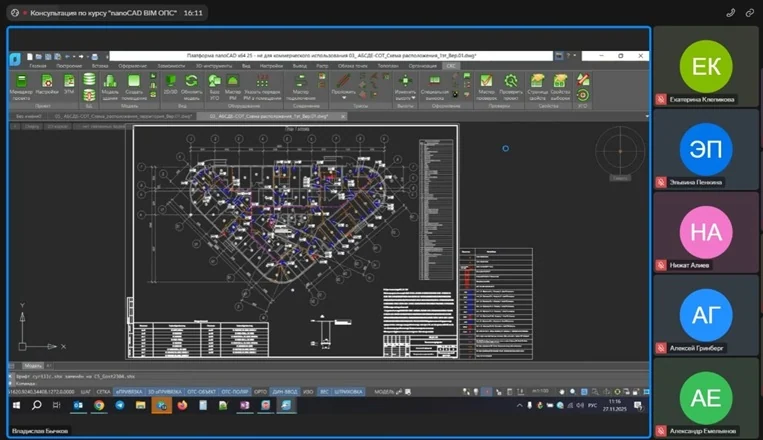
Task: Click the Создать помещение tool
Action: tap(133, 87)
